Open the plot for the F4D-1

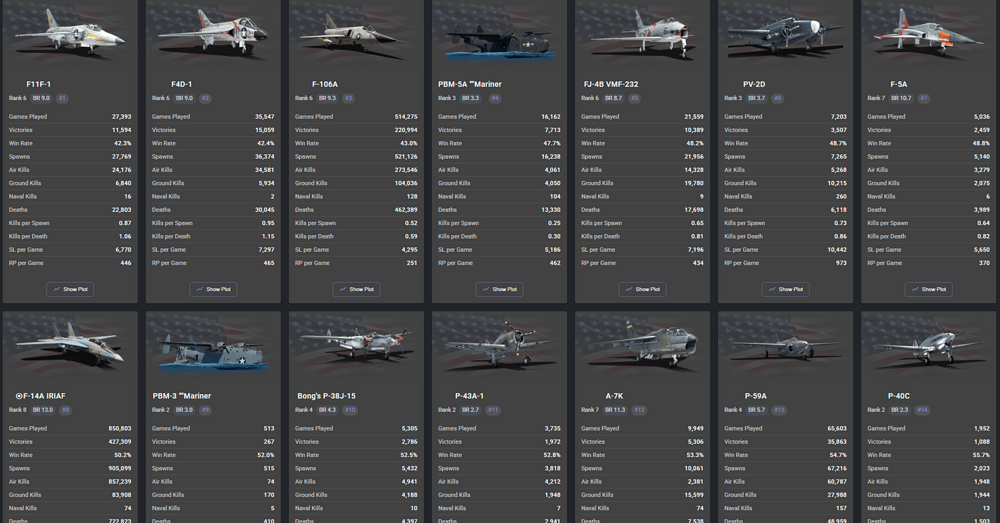point(213,289)
